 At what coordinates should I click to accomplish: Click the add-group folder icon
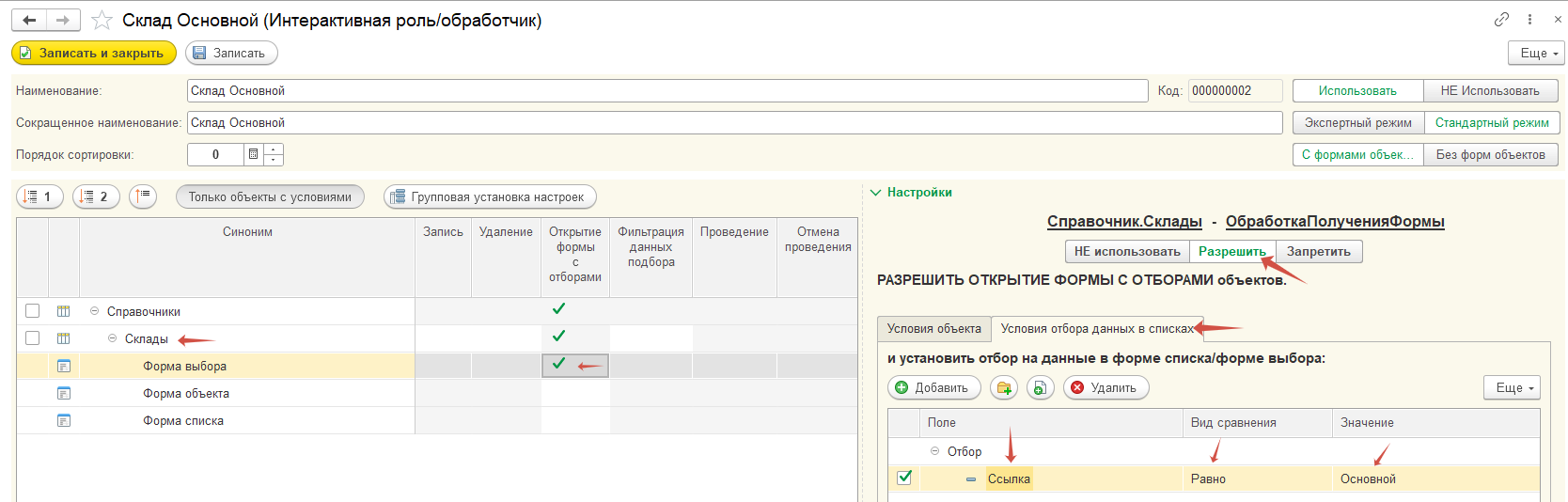(1004, 387)
